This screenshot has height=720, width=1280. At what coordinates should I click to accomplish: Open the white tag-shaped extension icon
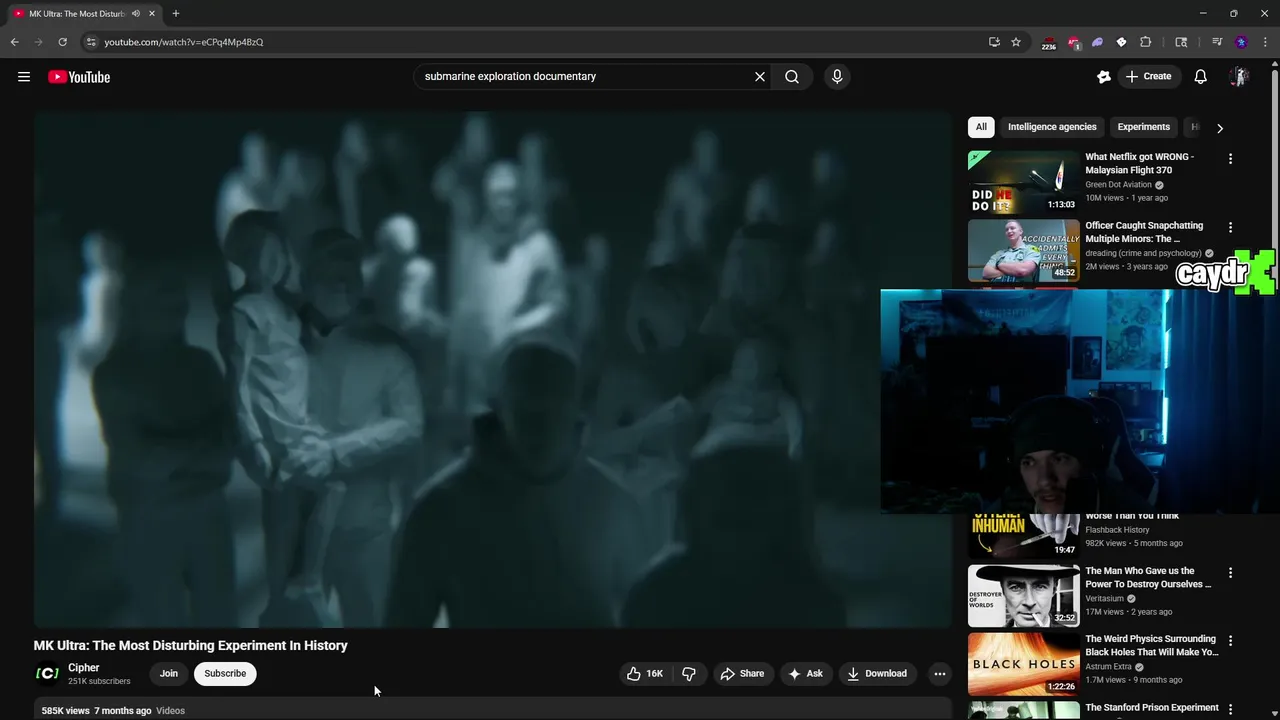coord(1122,42)
